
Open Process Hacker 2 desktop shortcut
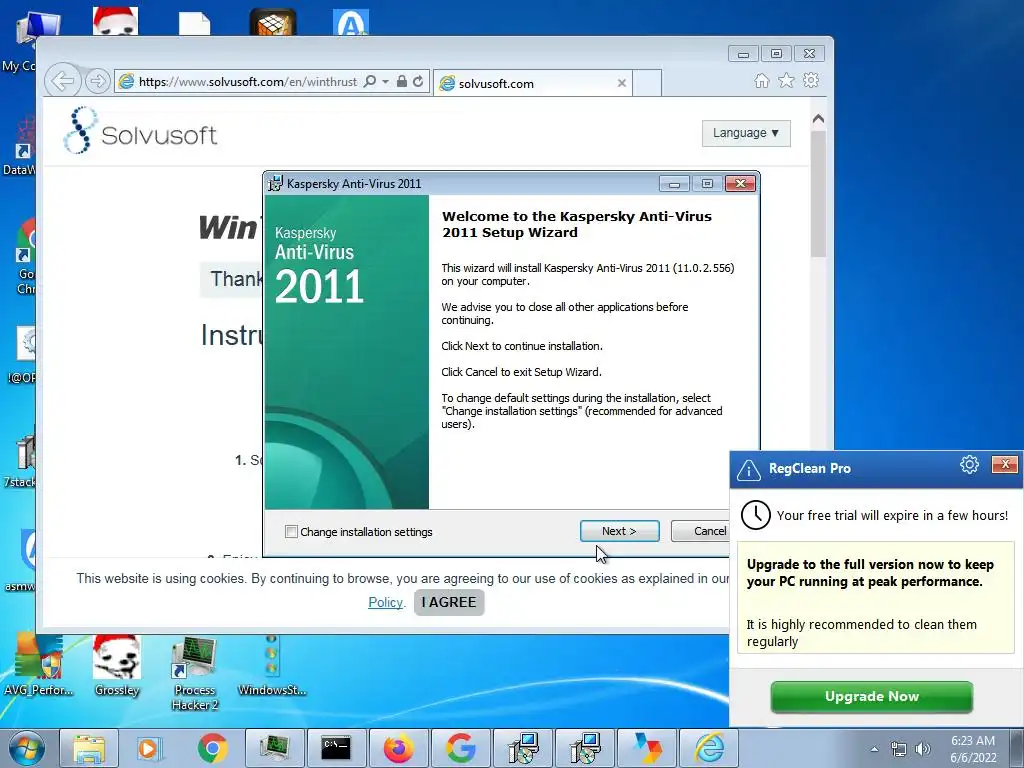195,674
